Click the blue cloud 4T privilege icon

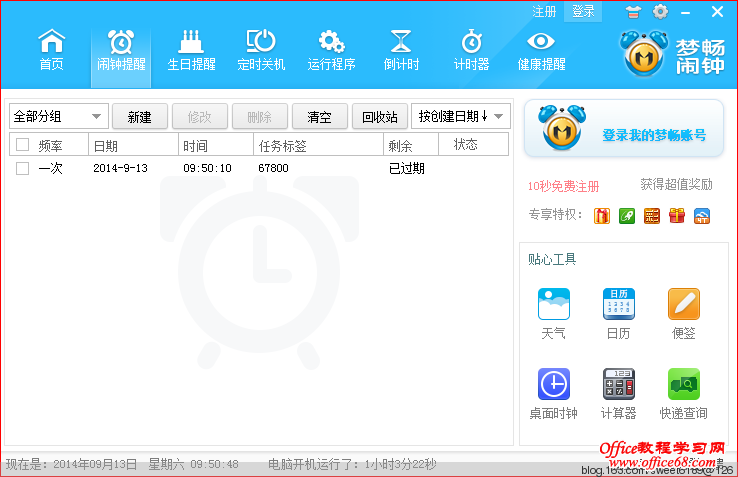pyautogui.click(x=702, y=216)
